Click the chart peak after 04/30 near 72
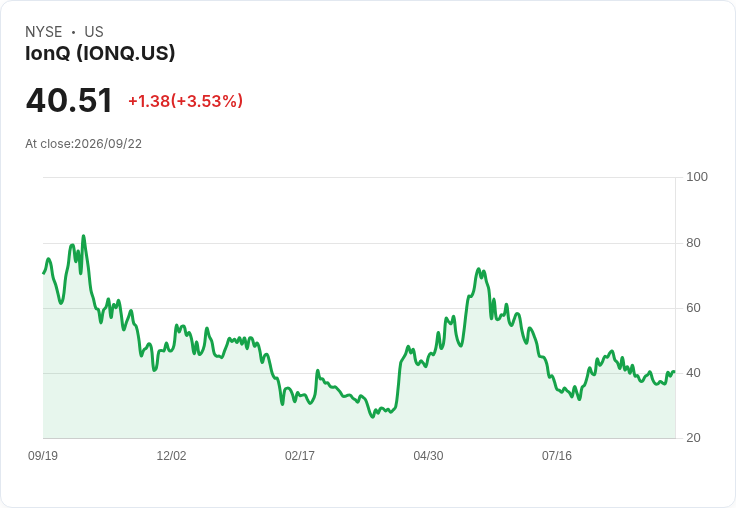 pyautogui.click(x=479, y=269)
